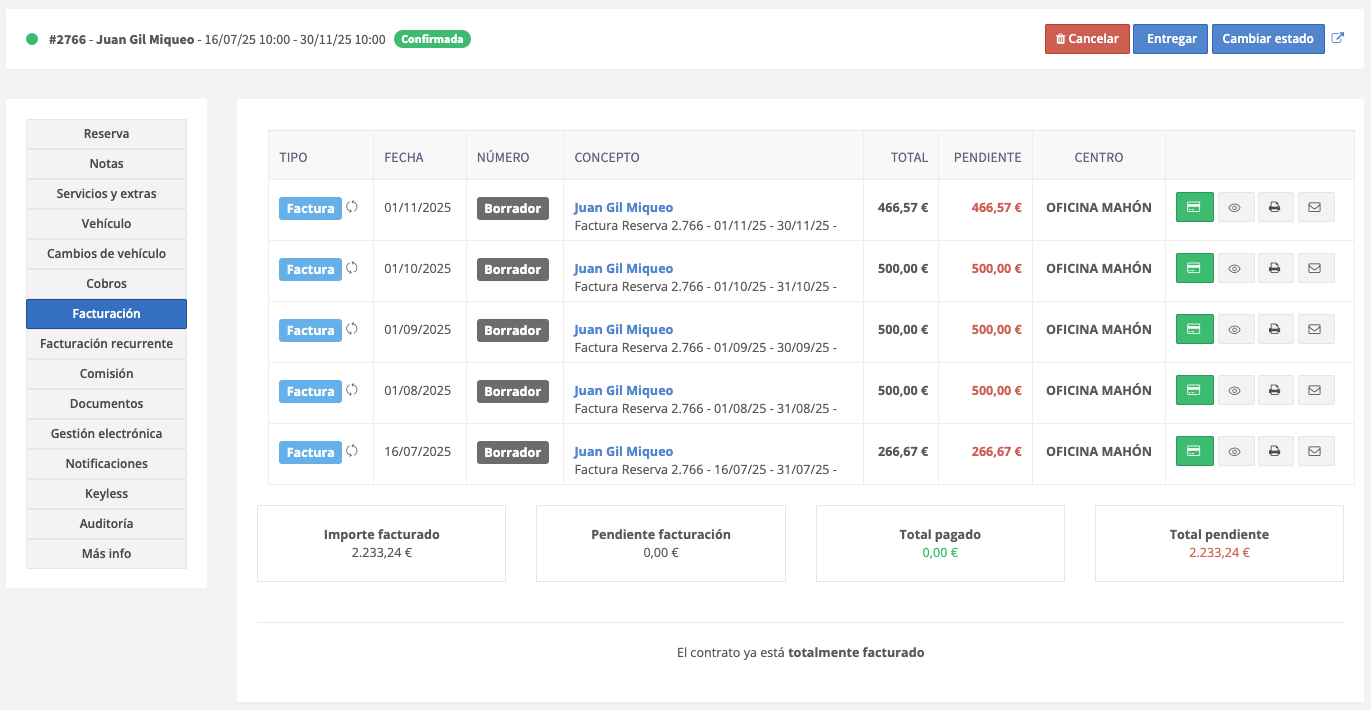Image resolution: width=1371 pixels, height=710 pixels.
Task: Print the 16/07/2025 invoice
Action: tap(1275, 452)
